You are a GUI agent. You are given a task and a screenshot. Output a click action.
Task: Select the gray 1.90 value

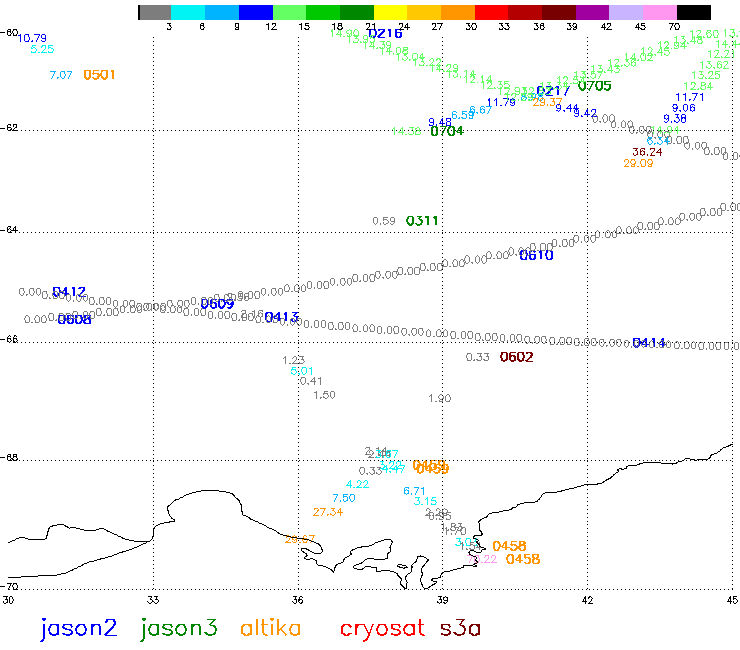point(439,398)
